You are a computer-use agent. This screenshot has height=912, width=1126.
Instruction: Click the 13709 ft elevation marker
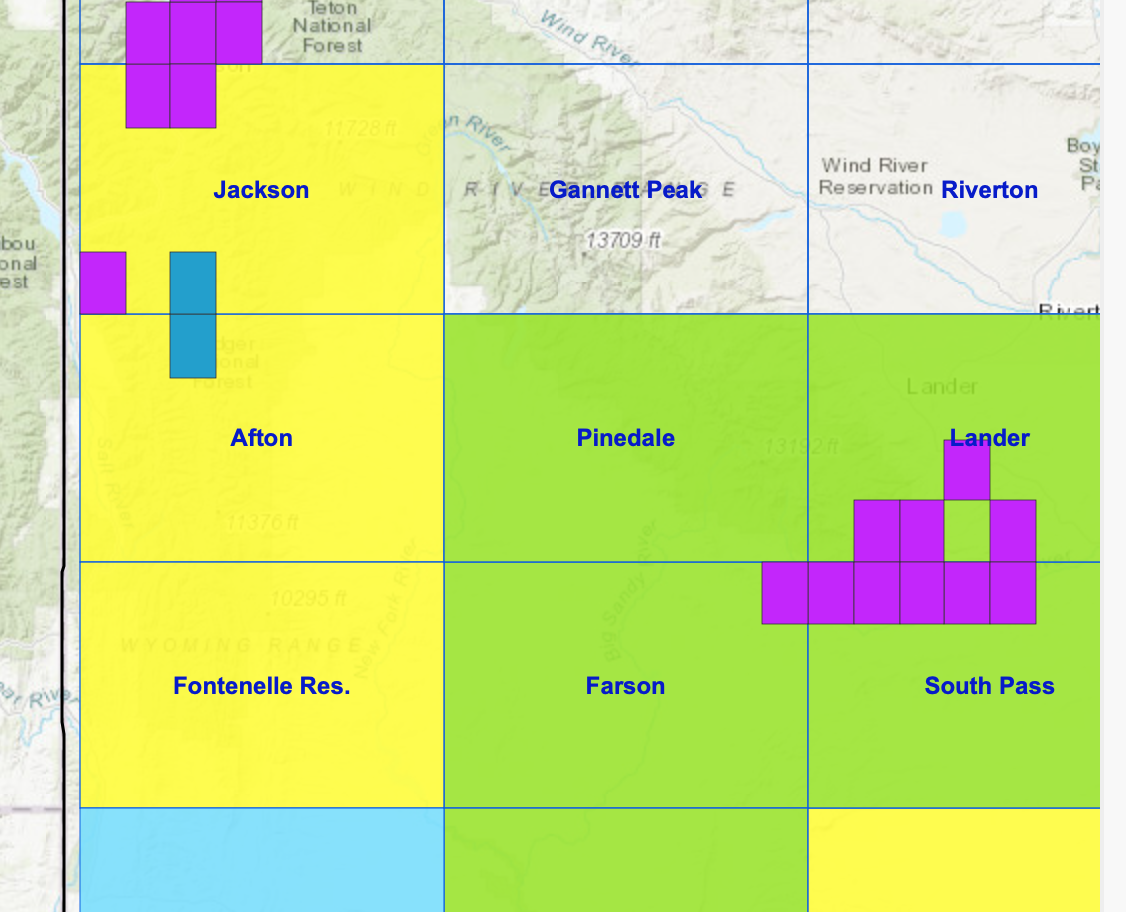(625, 241)
